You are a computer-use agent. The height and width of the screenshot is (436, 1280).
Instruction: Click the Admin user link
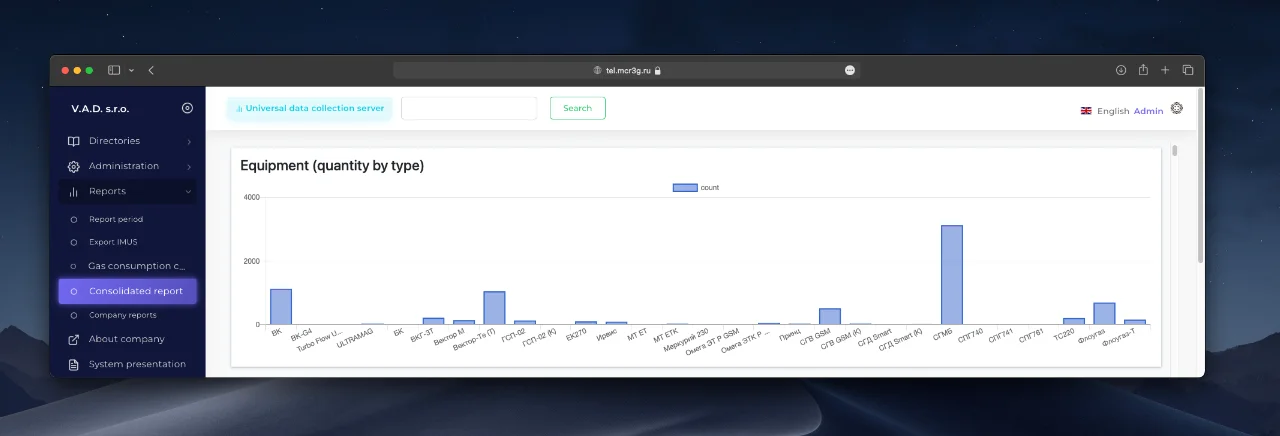pyautogui.click(x=1148, y=111)
